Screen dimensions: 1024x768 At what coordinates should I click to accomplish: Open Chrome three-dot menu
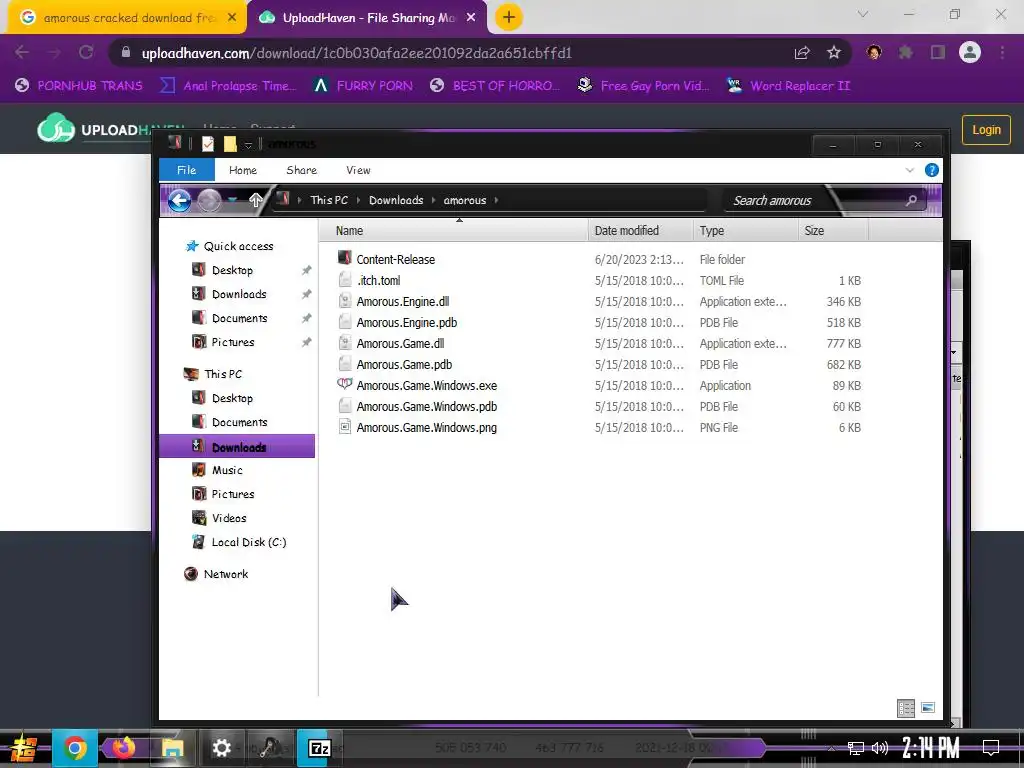pos(1002,52)
